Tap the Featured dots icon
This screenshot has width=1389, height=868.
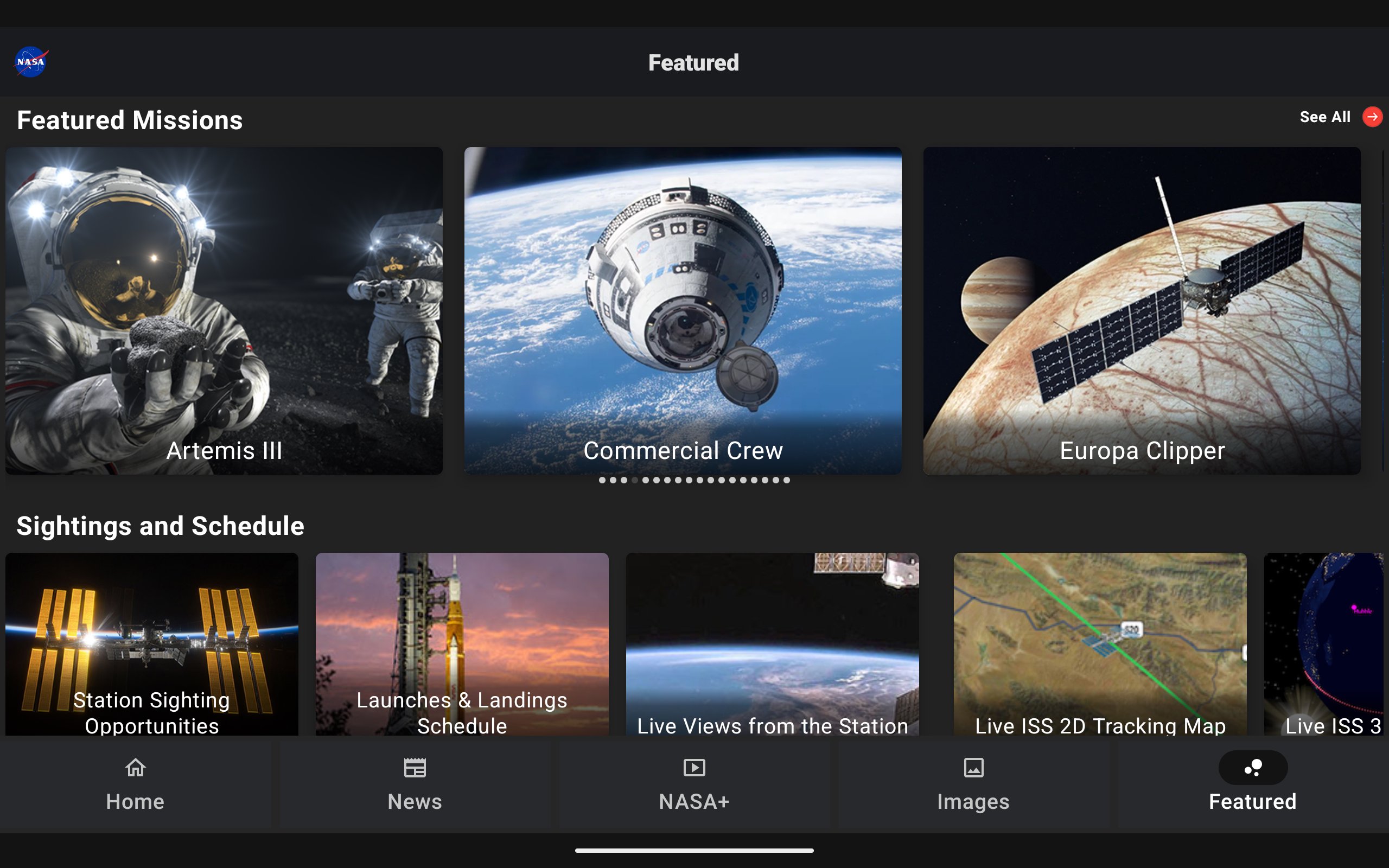tap(1252, 768)
